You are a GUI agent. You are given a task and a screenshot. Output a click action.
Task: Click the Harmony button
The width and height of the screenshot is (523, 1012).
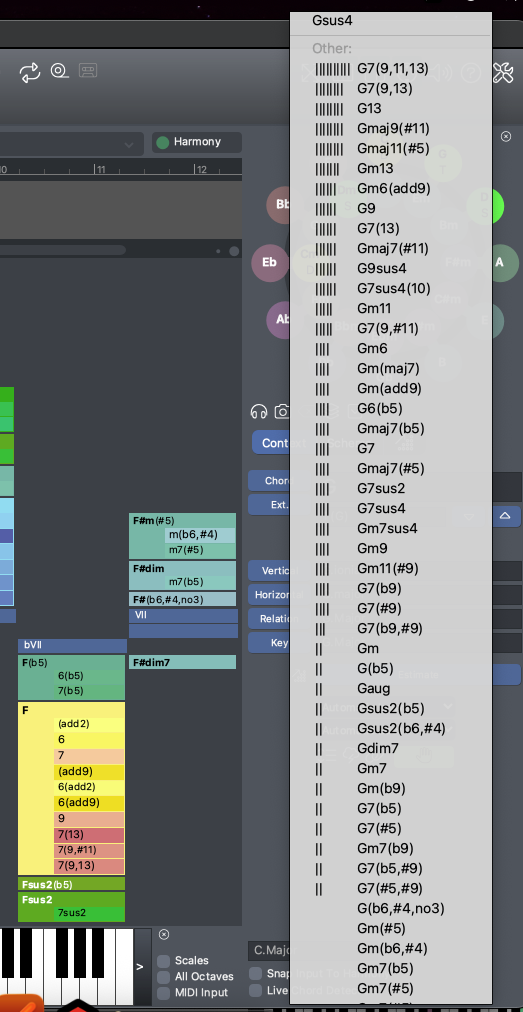[197, 142]
